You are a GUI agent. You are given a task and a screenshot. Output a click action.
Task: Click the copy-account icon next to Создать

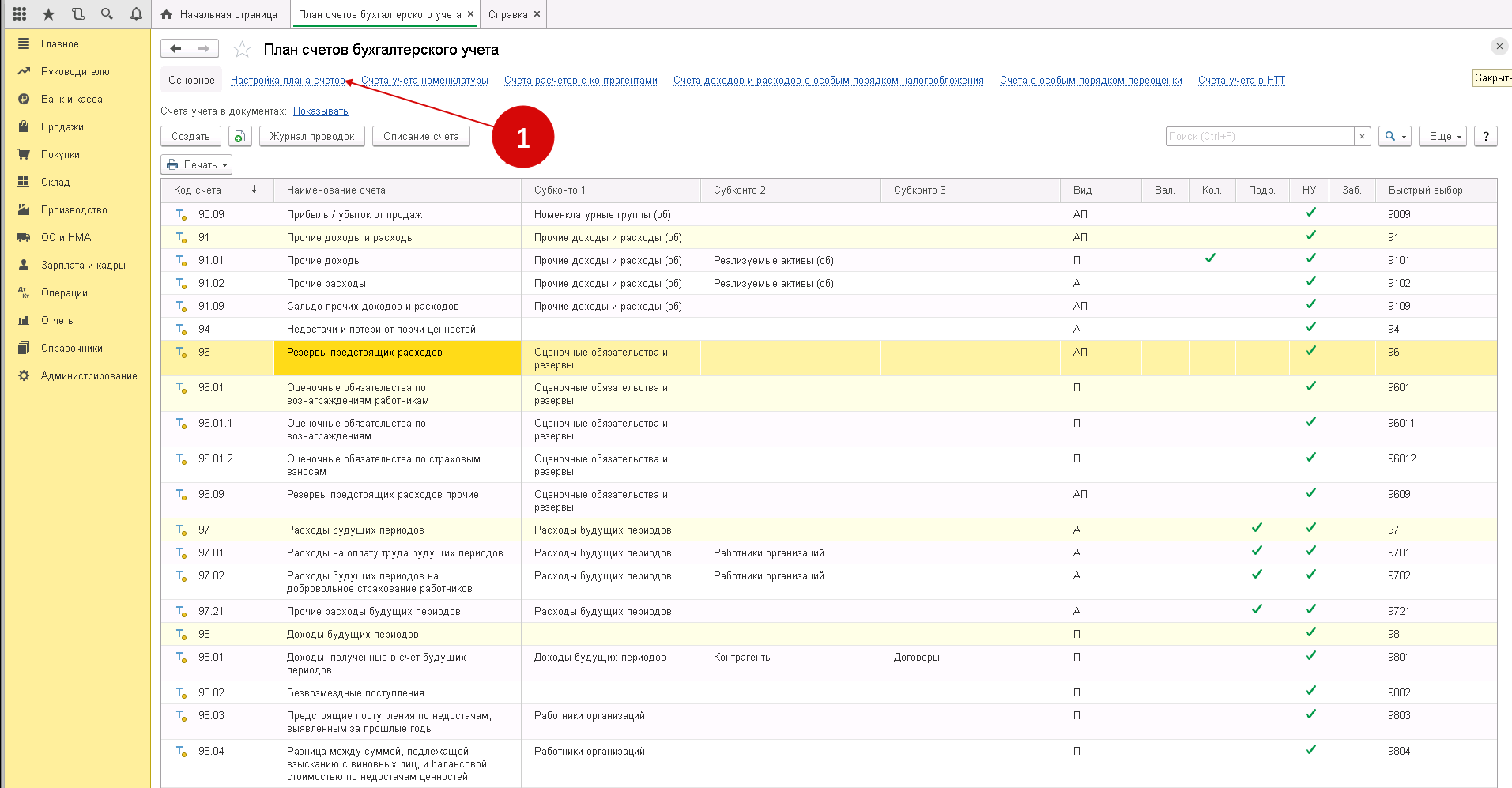tap(239, 136)
